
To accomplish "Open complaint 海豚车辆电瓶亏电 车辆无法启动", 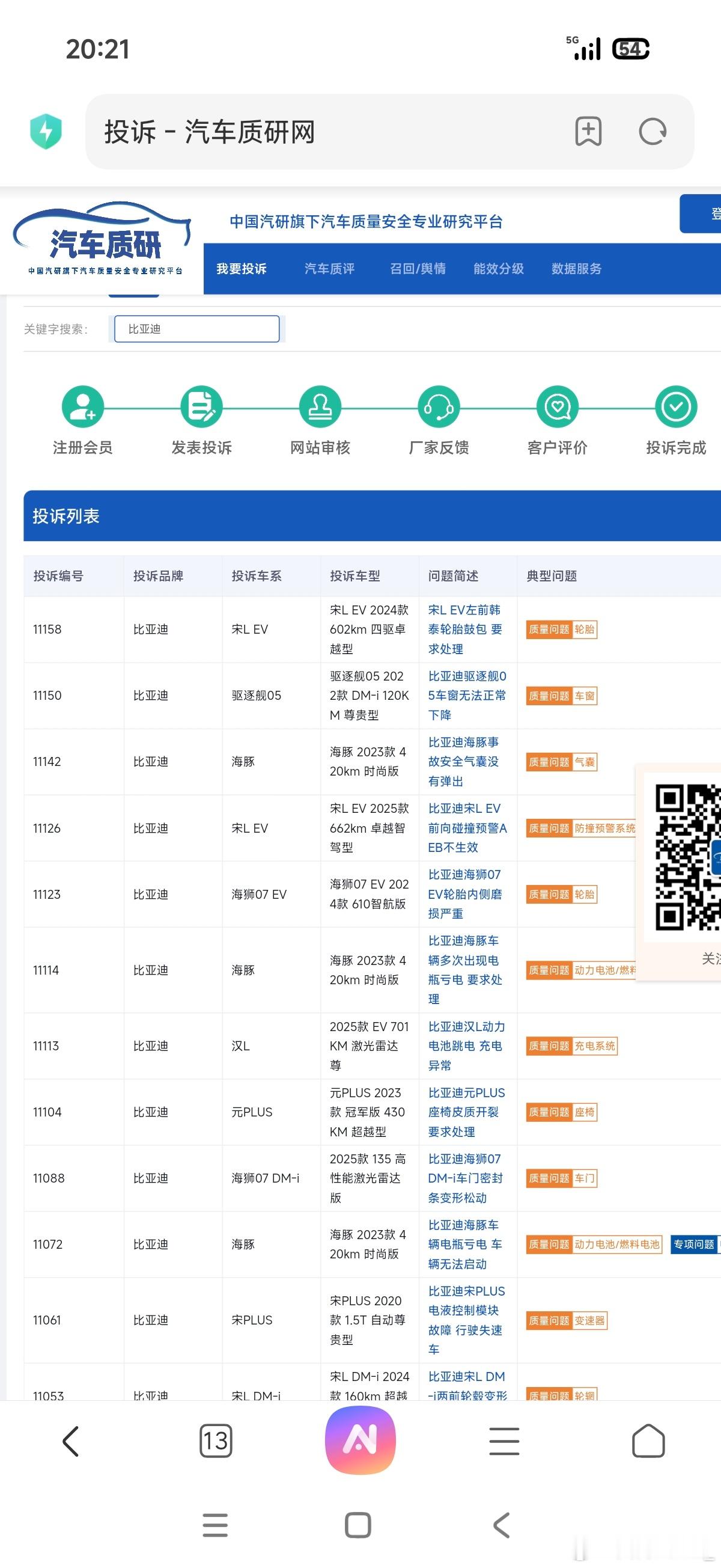I will point(466,1244).
